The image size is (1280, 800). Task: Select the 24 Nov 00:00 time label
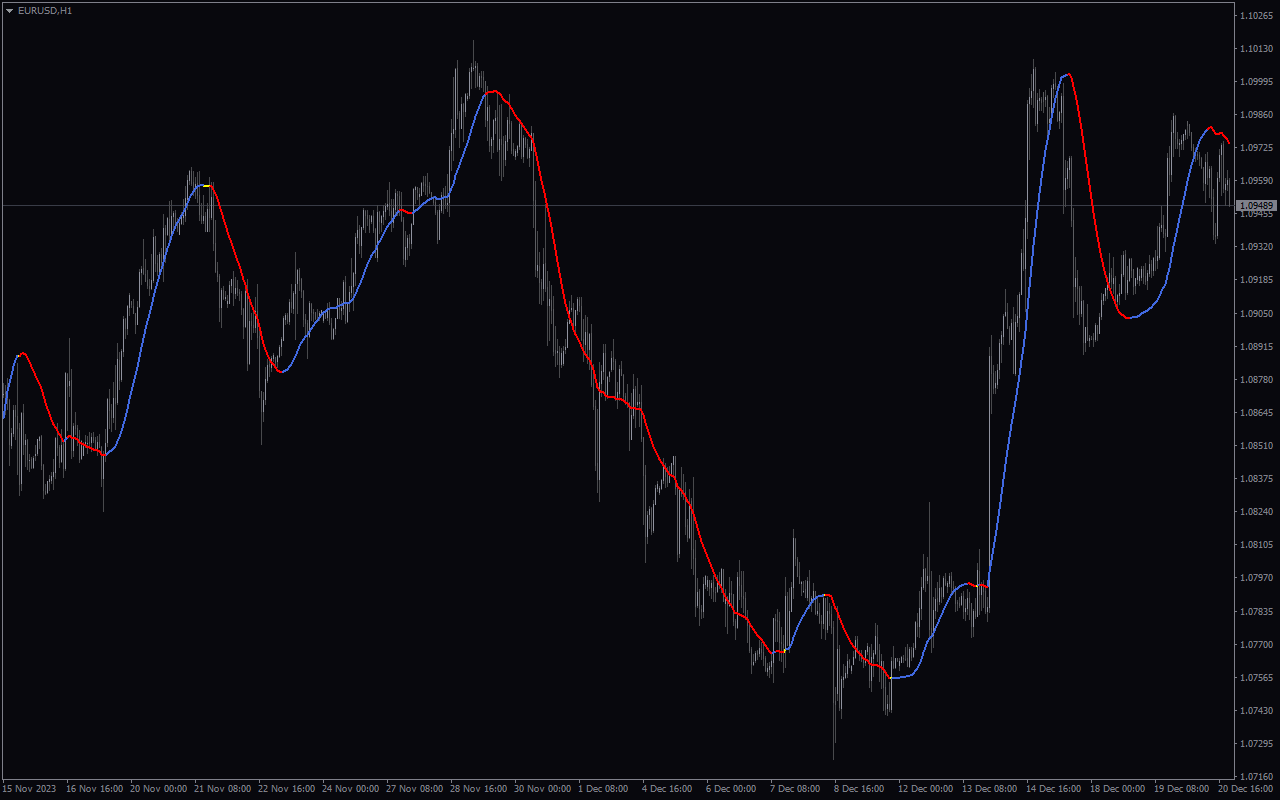350,789
